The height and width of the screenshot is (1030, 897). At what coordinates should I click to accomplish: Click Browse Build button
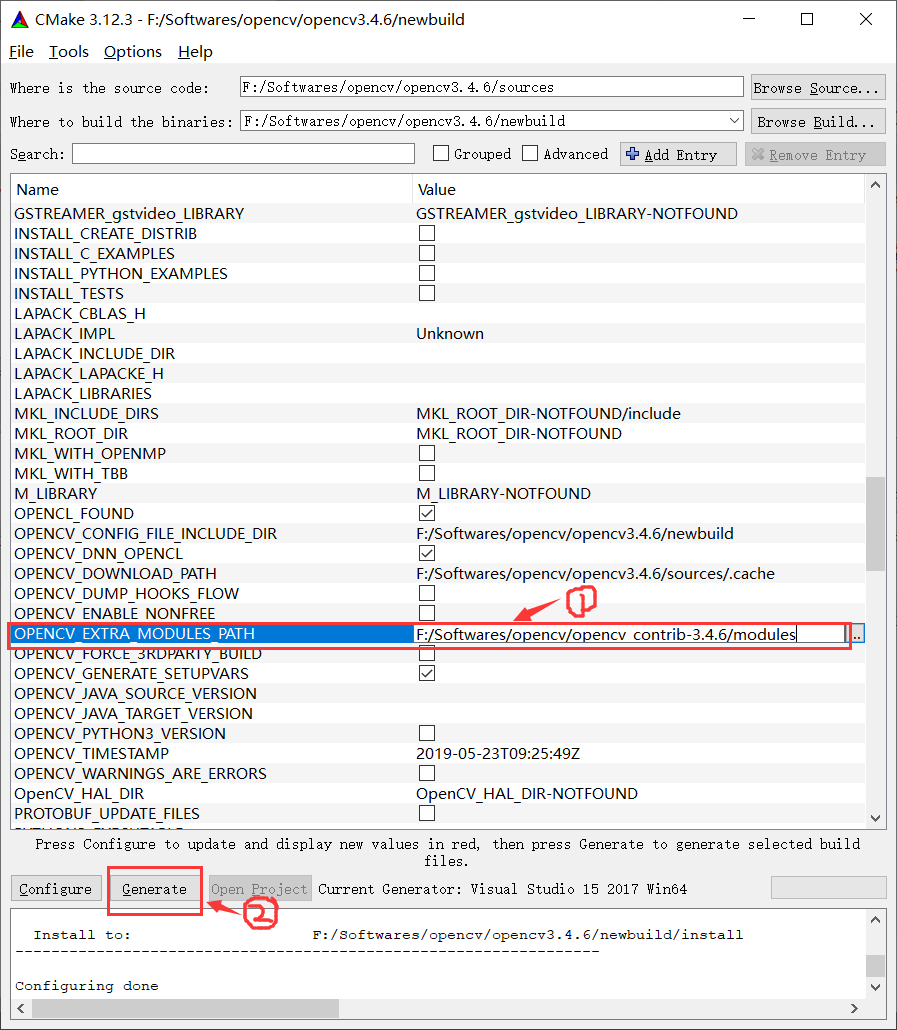pyautogui.click(x=817, y=122)
